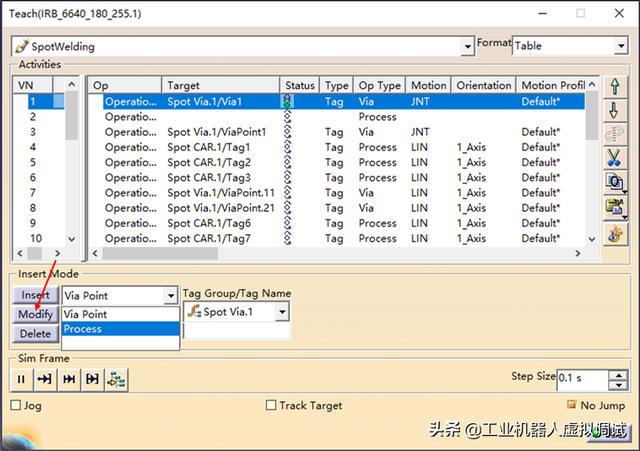Screen dimensions: 640x451
Task: Click the copy activity icon
Action: tap(615, 182)
